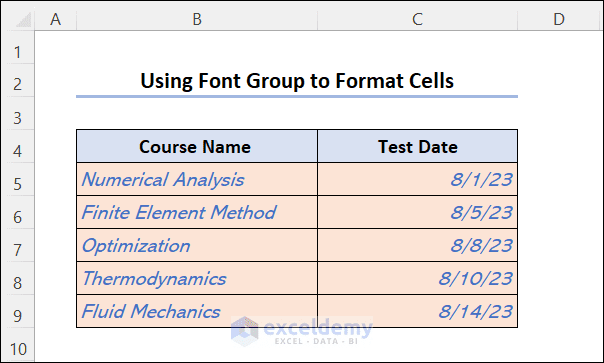Select the 'Course Name' header cell
The image size is (604, 363).
[197, 146]
